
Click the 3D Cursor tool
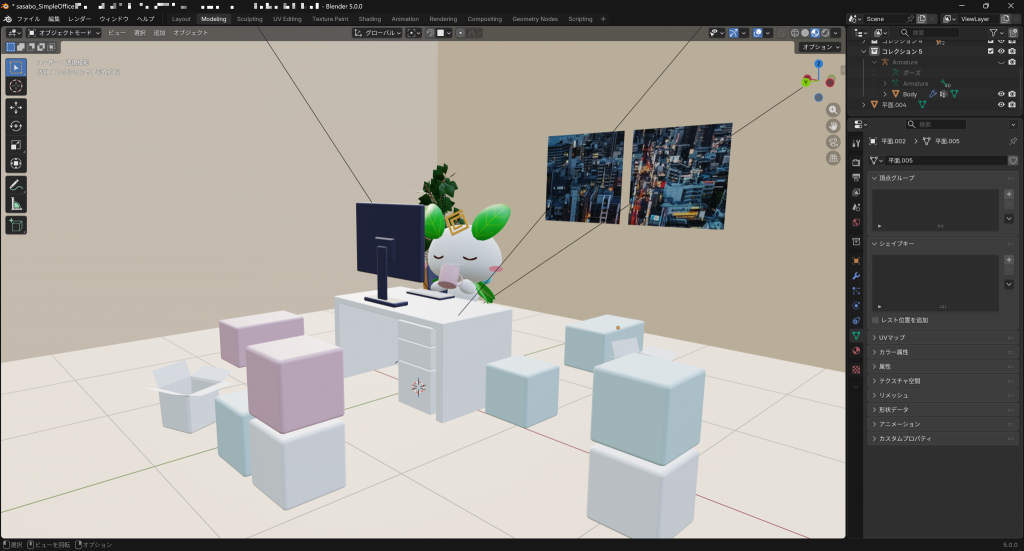click(x=16, y=86)
